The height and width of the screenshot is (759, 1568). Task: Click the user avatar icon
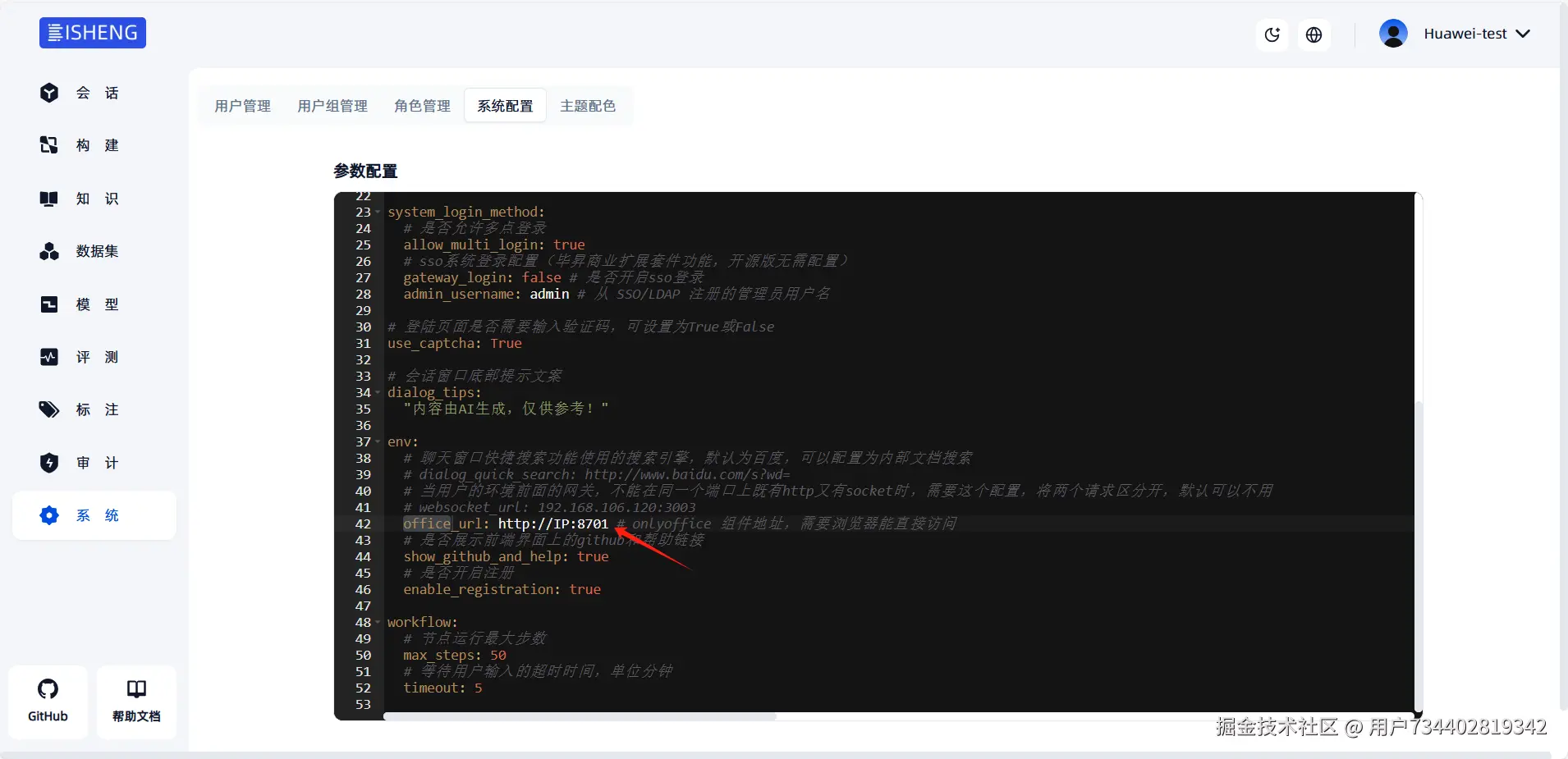pos(1393,34)
